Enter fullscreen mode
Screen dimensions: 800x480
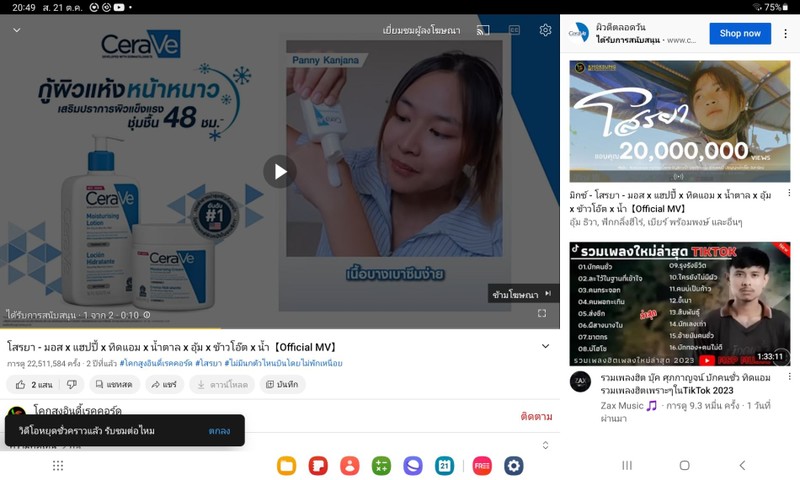[541, 313]
